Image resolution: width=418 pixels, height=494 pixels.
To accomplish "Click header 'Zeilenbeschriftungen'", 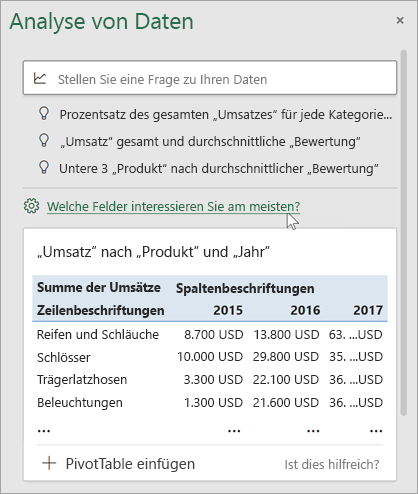I will coord(101,311).
